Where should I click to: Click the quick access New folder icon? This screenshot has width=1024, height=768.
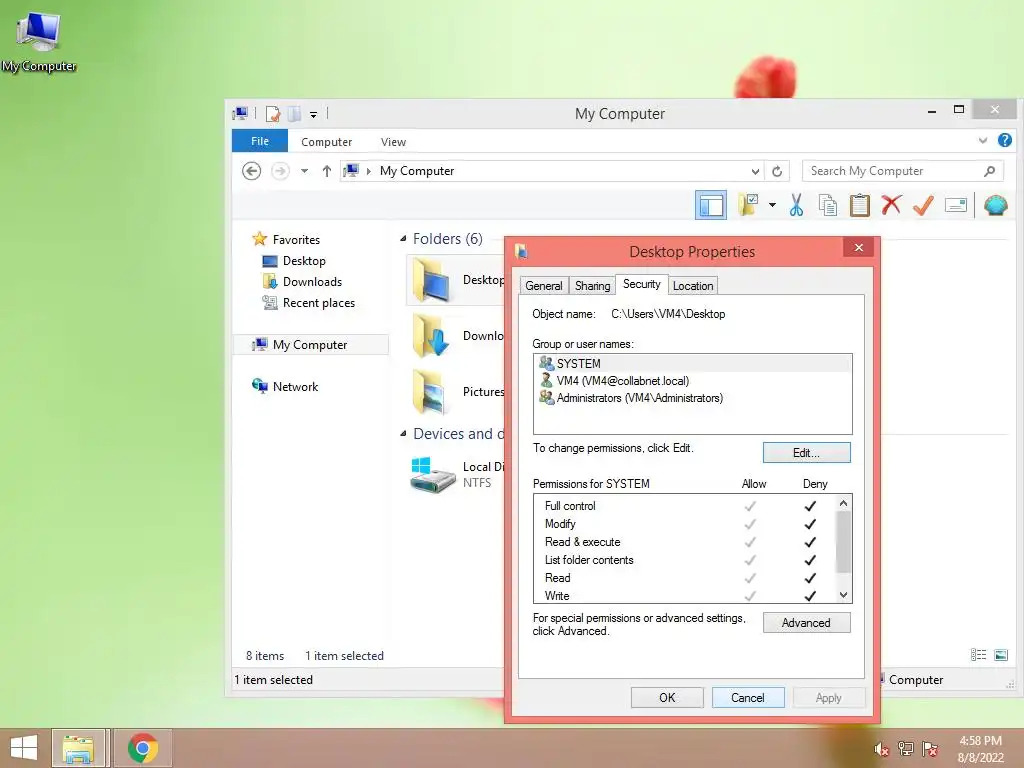click(x=295, y=114)
